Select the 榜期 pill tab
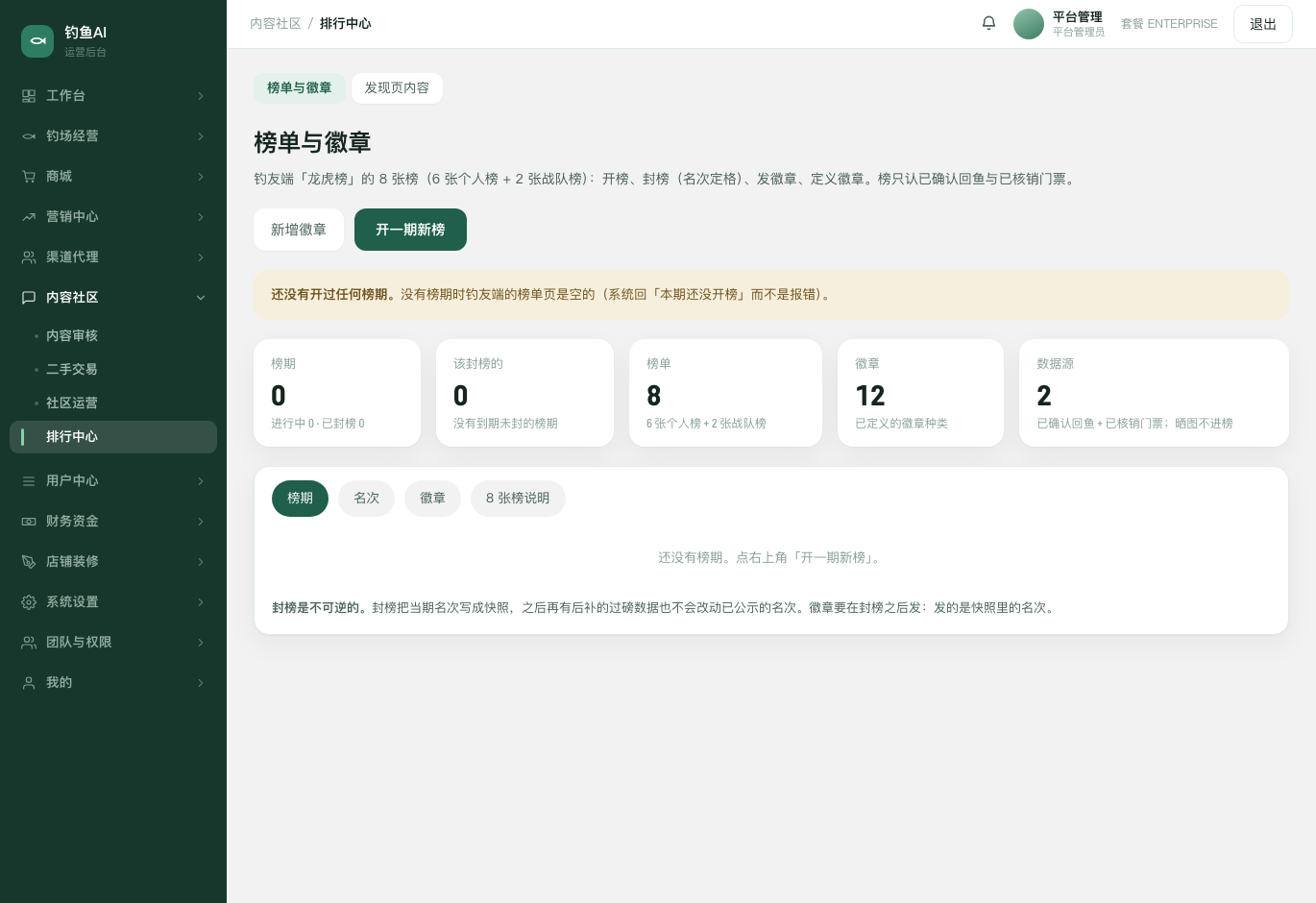1316x903 pixels. click(300, 499)
